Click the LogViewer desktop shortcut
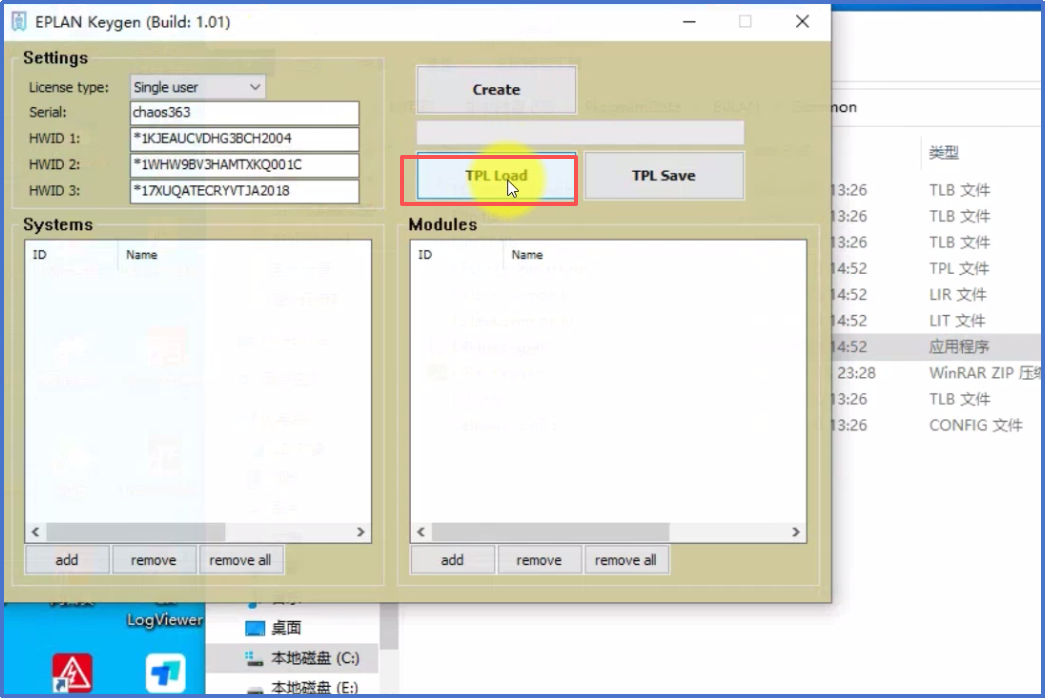Viewport: 1046px width, 700px height. (x=164, y=620)
